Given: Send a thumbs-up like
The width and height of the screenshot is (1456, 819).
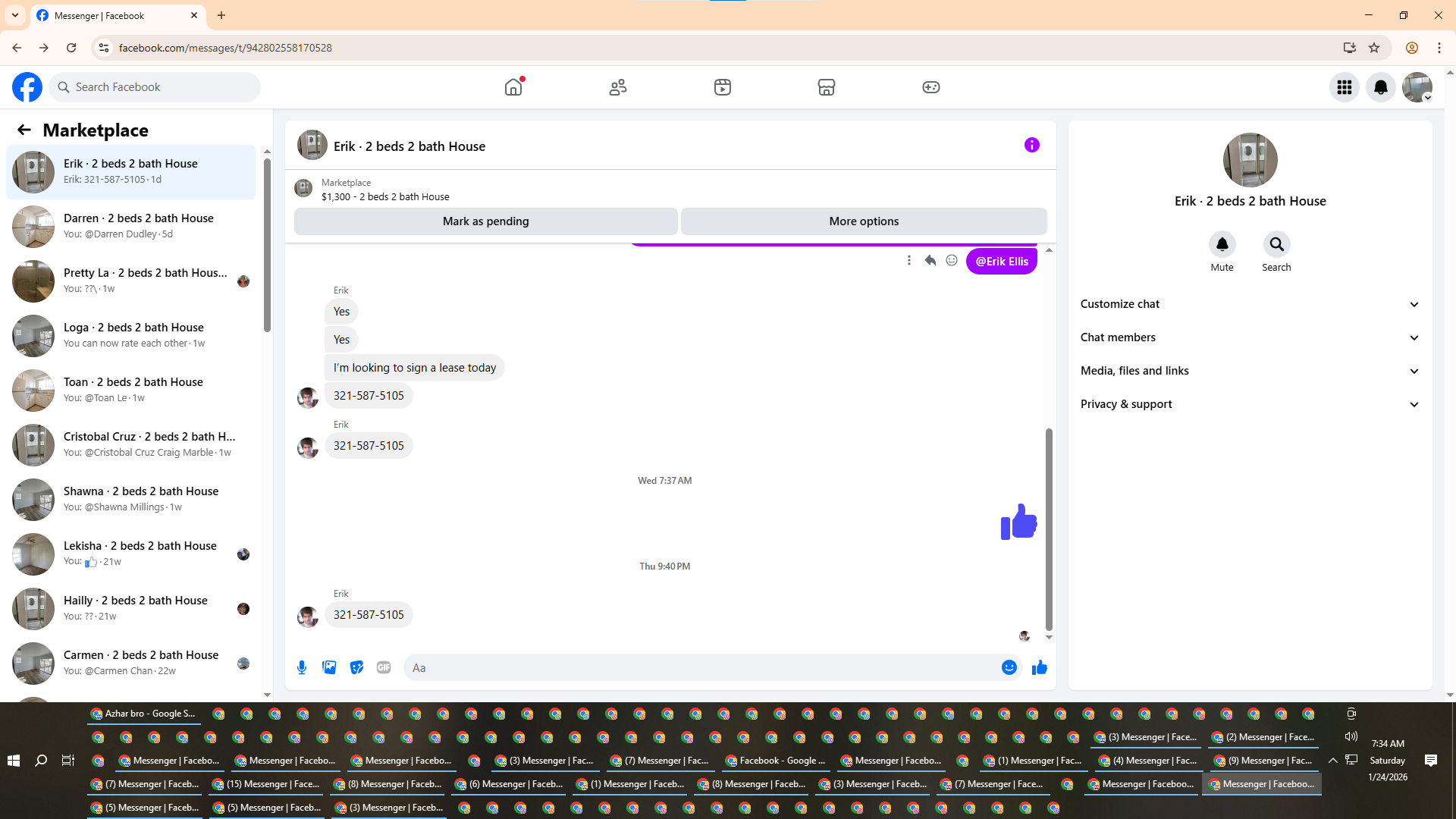Looking at the screenshot, I should click(x=1040, y=667).
